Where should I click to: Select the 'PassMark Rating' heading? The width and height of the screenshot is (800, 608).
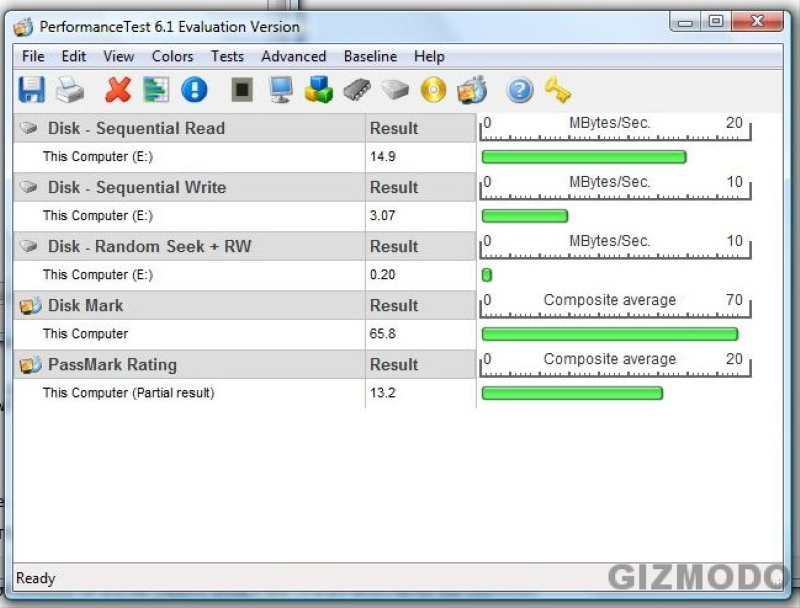coord(112,365)
